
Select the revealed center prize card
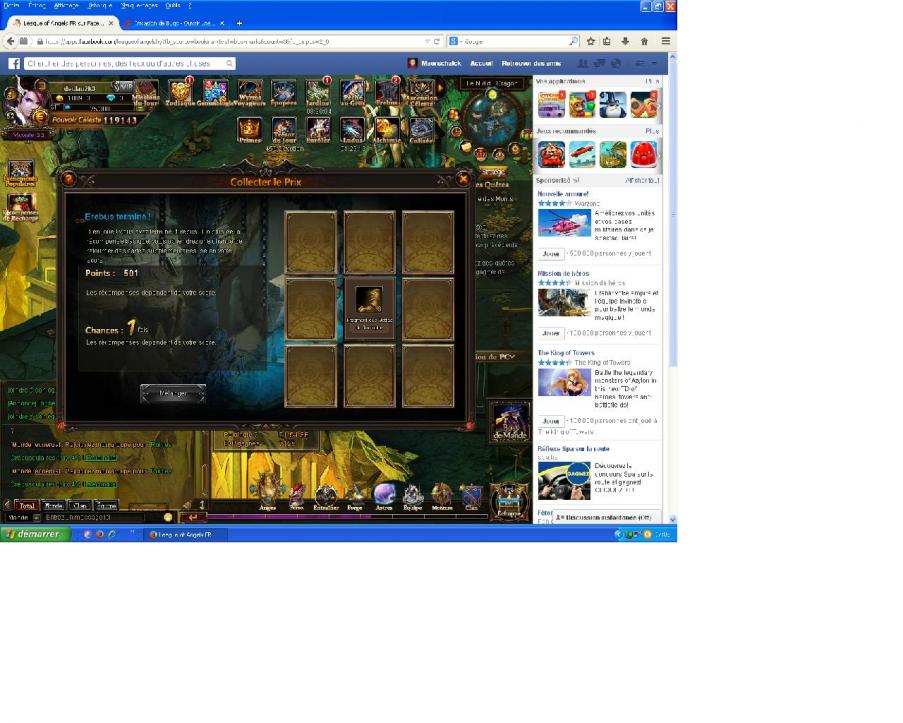(369, 309)
